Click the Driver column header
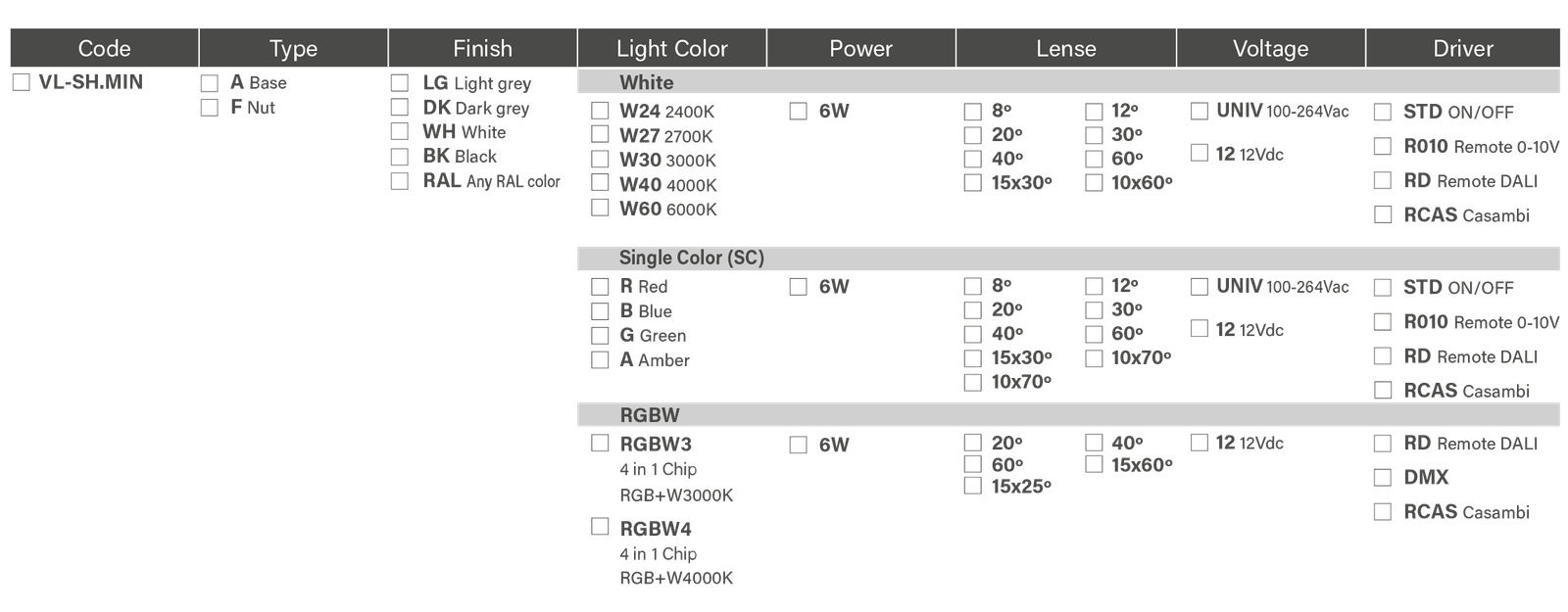1568x612 pixels. point(1462,48)
